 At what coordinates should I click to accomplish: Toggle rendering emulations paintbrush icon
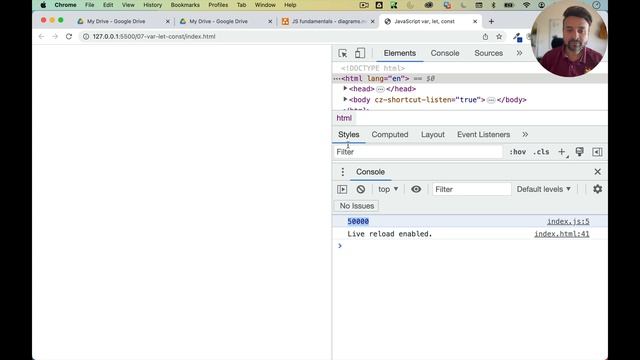[x=579, y=152]
